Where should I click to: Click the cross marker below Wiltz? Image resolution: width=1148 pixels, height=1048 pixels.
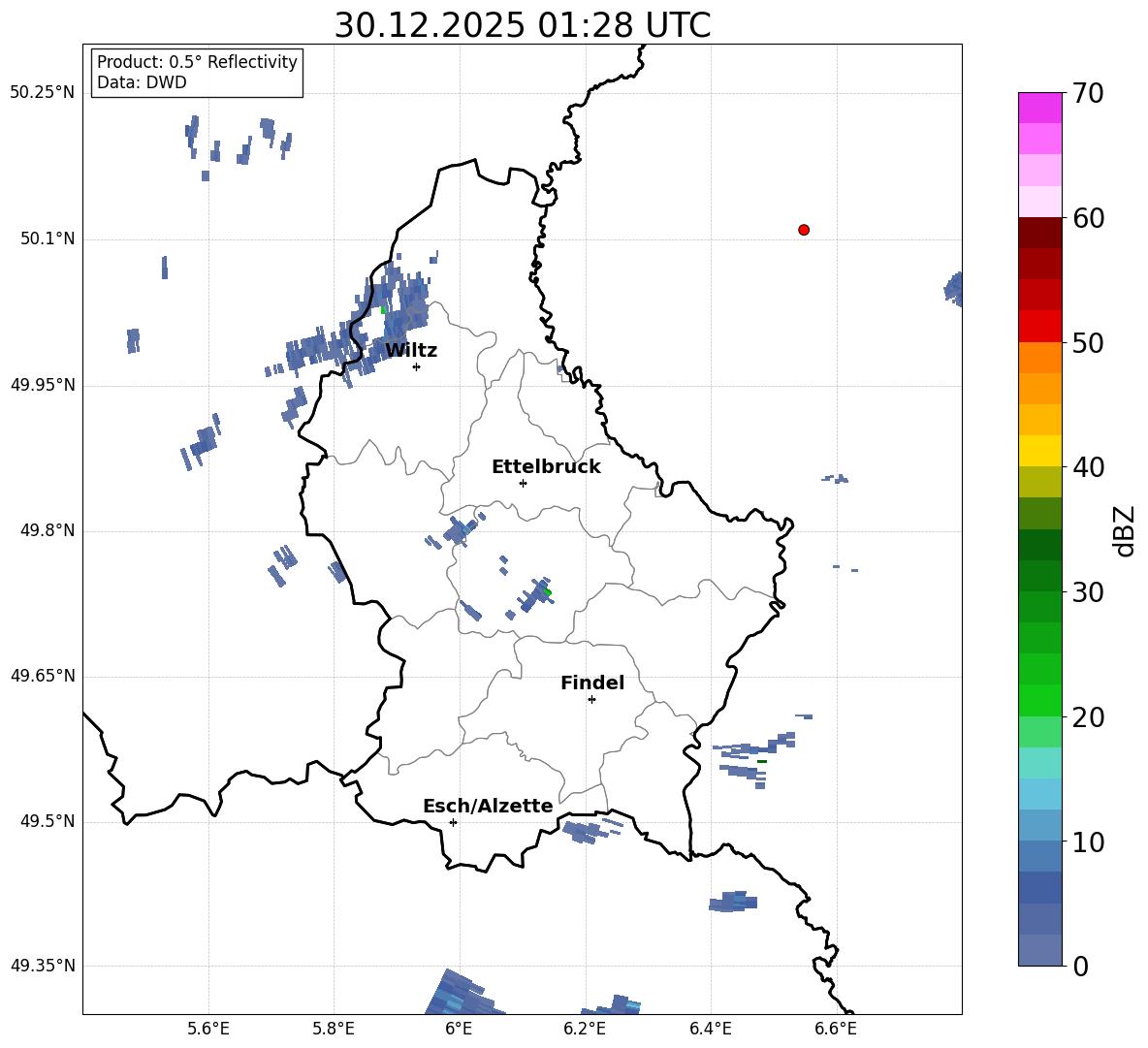pos(417,366)
